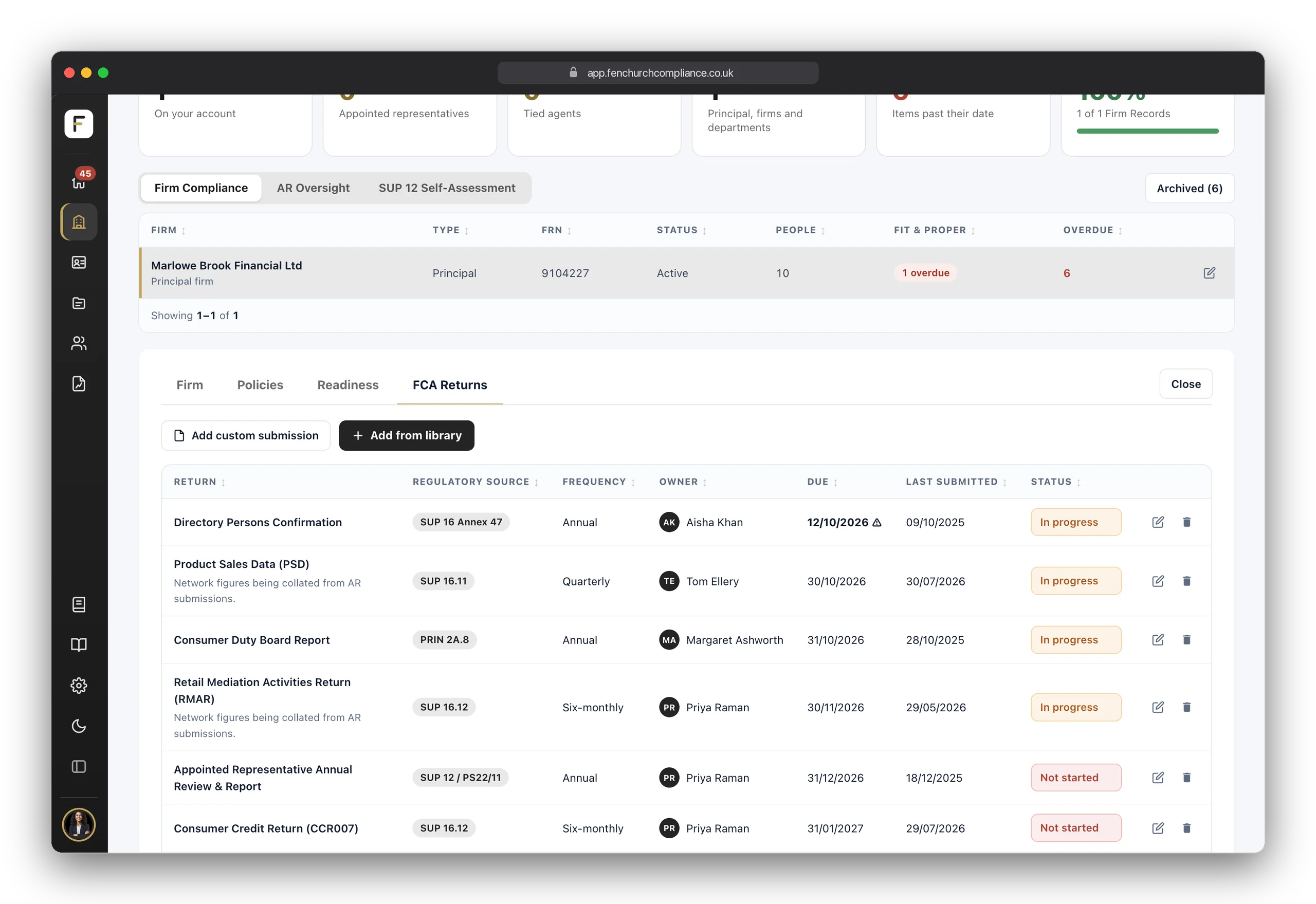Click the Fenchurch F logo
The image size is (1316, 904).
pyautogui.click(x=79, y=123)
